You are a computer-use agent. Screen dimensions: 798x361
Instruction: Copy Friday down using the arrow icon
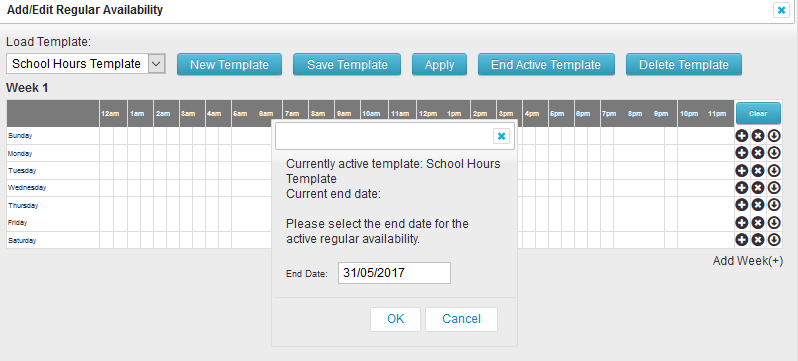coord(774,222)
